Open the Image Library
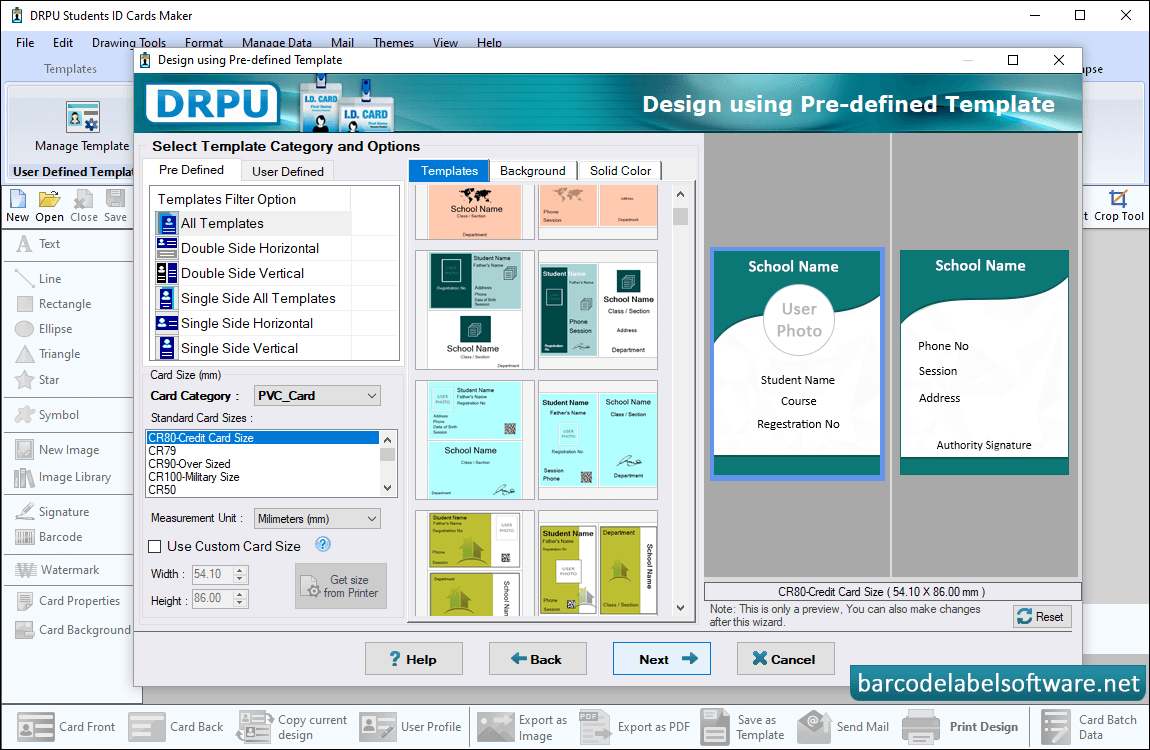The height and width of the screenshot is (750, 1150). [x=63, y=477]
